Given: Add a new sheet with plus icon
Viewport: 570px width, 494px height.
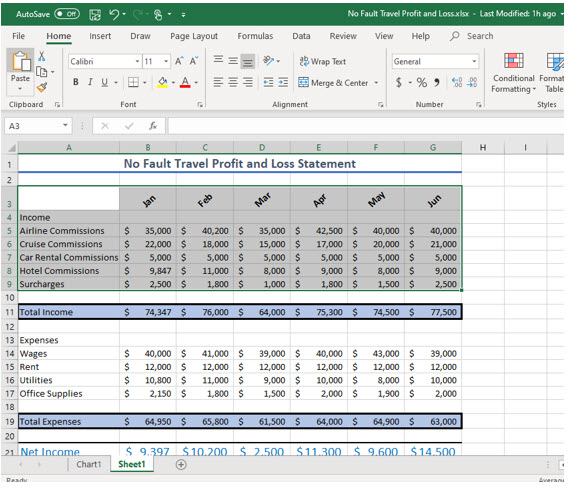Looking at the screenshot, I should (x=181, y=465).
